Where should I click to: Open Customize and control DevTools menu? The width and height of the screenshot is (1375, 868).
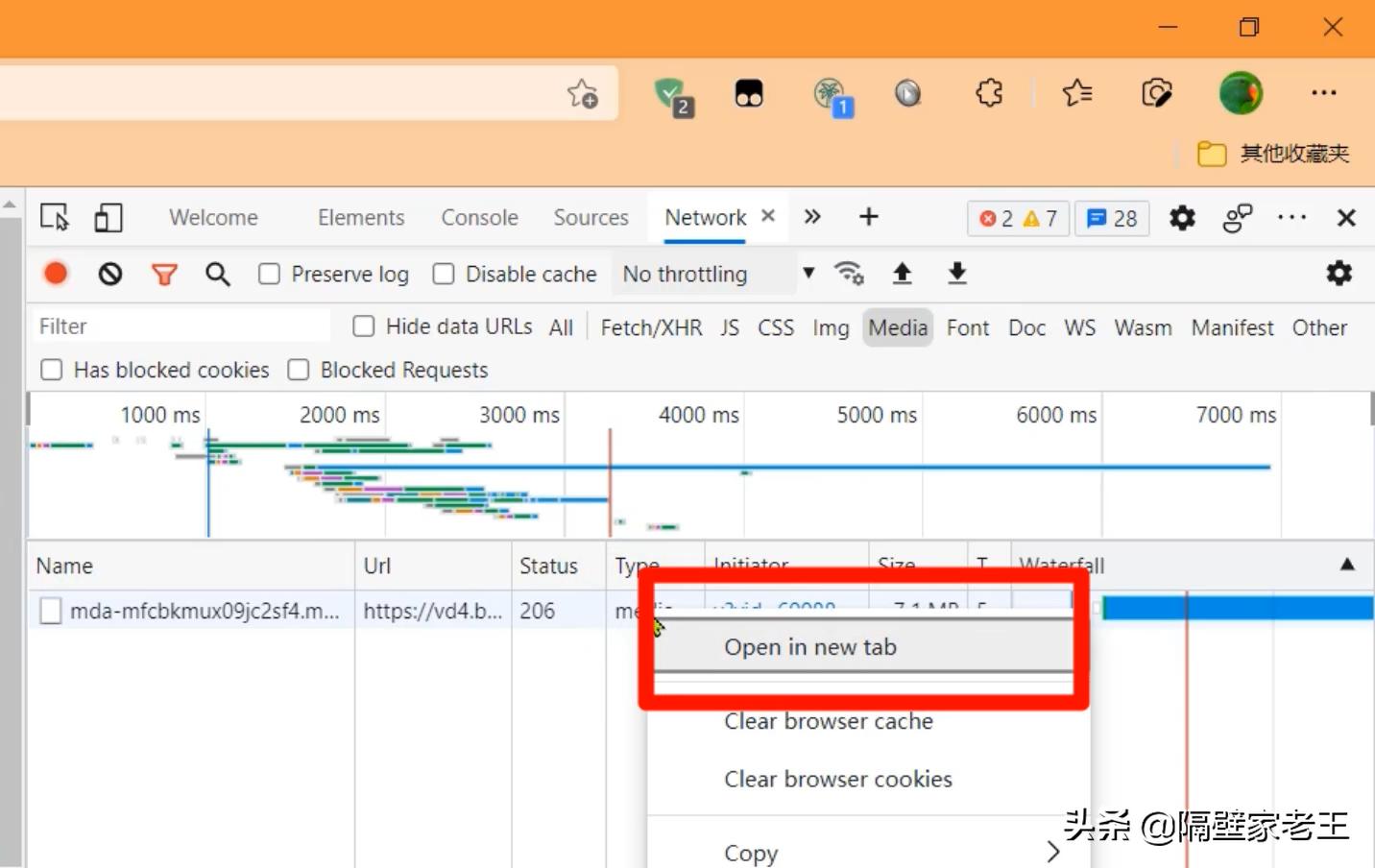click(1291, 218)
